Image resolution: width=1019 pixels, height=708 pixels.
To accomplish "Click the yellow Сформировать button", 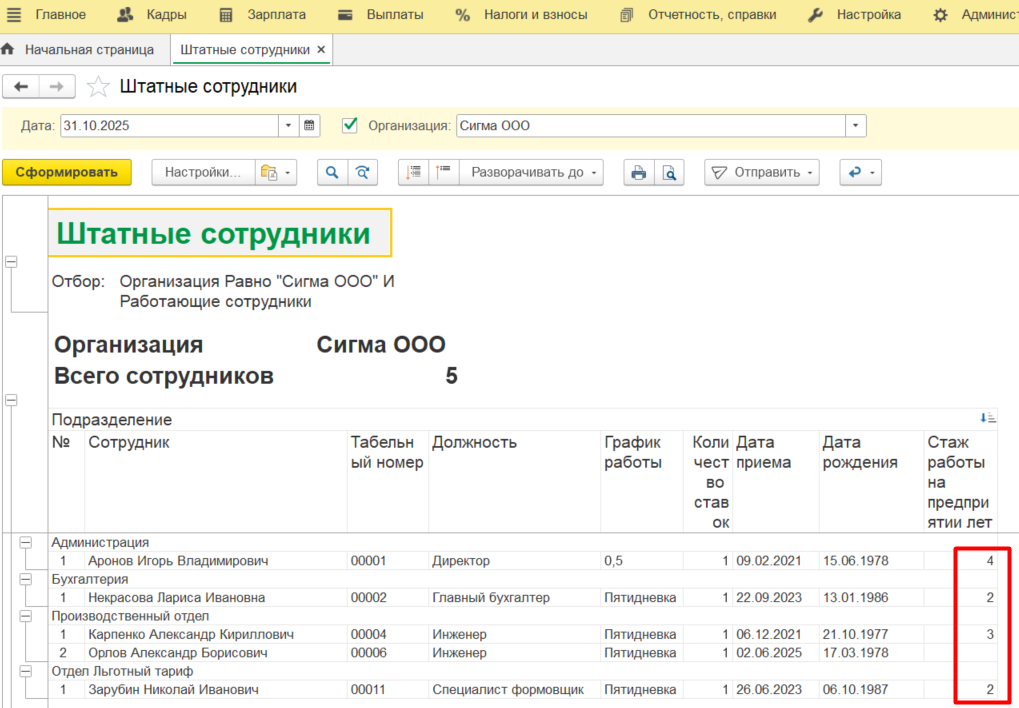I will [67, 173].
